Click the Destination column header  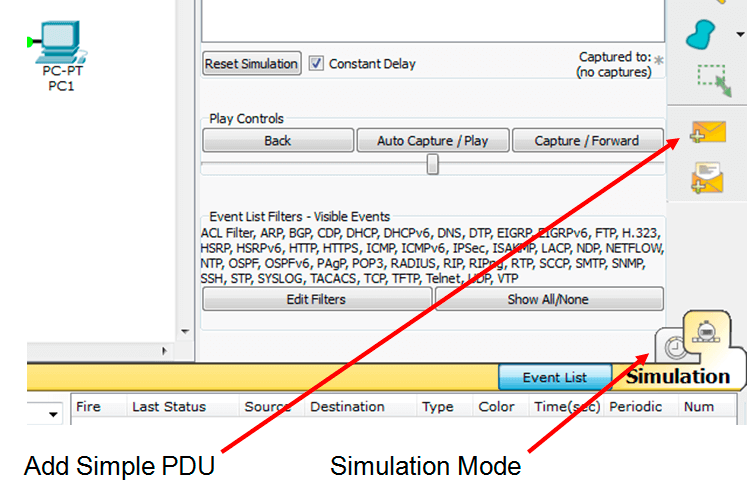coord(346,407)
